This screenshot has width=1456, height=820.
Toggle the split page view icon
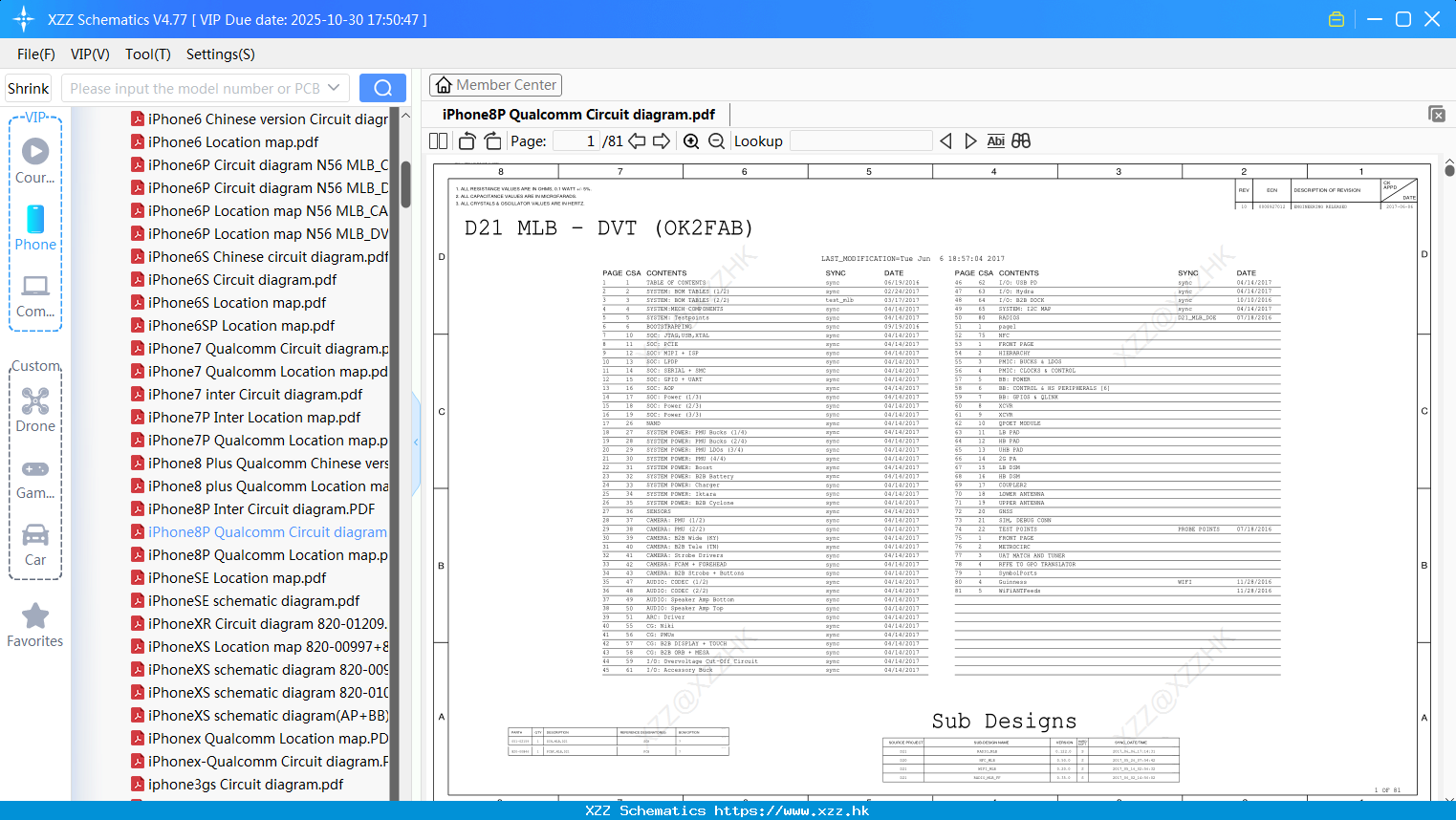[x=438, y=141]
